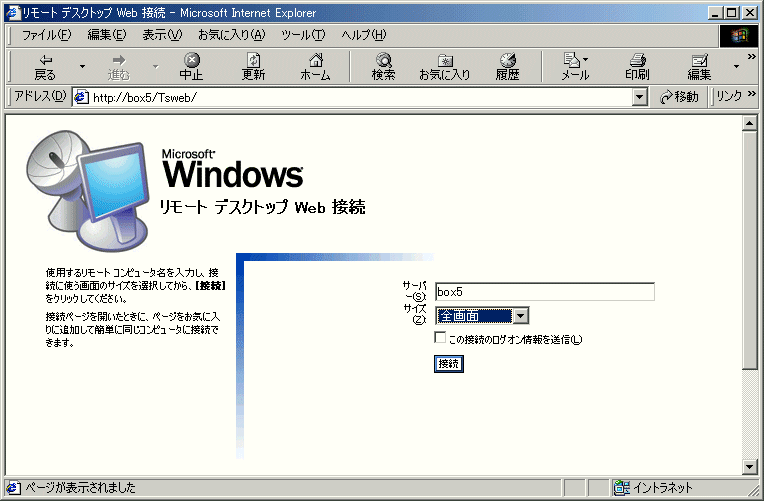Click the vertical scrollbar thumb

point(750,250)
